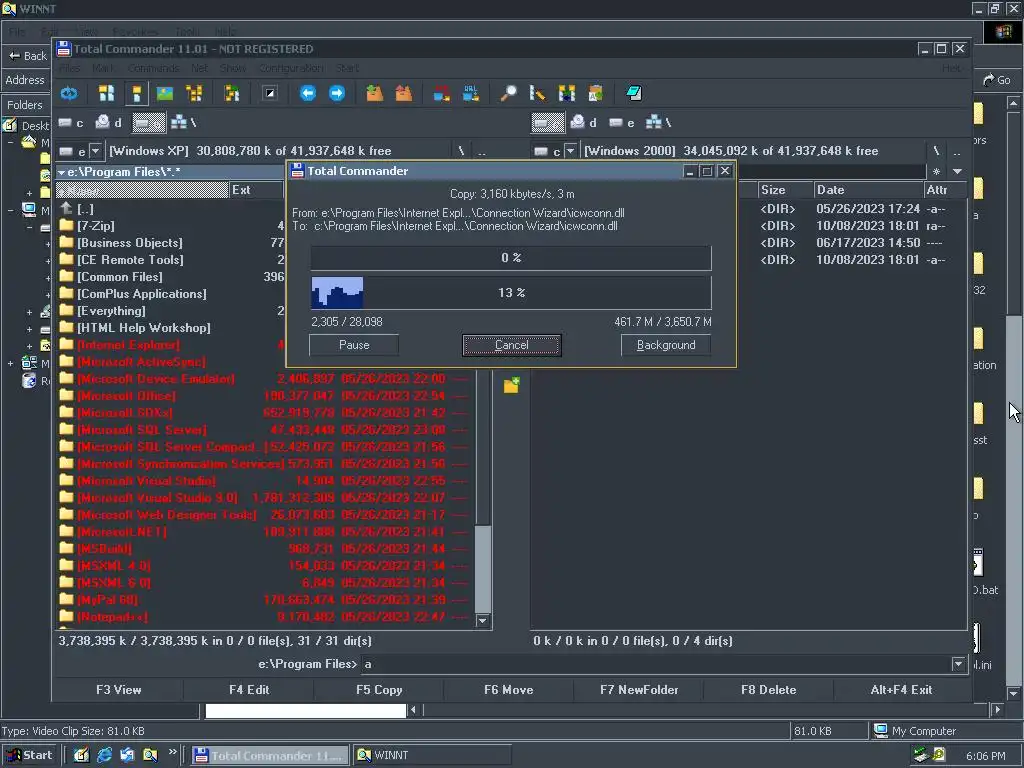Click the Start button on taskbar

tap(29, 755)
